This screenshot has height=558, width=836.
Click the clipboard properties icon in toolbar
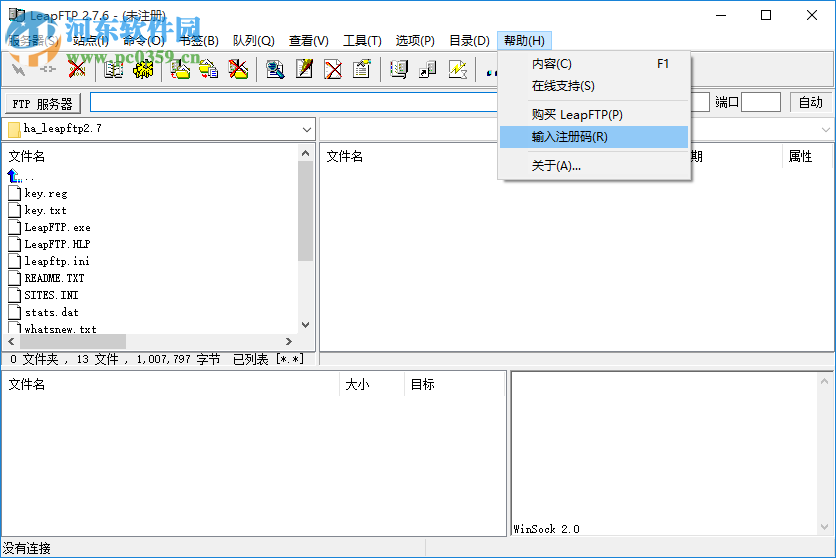[x=361, y=69]
